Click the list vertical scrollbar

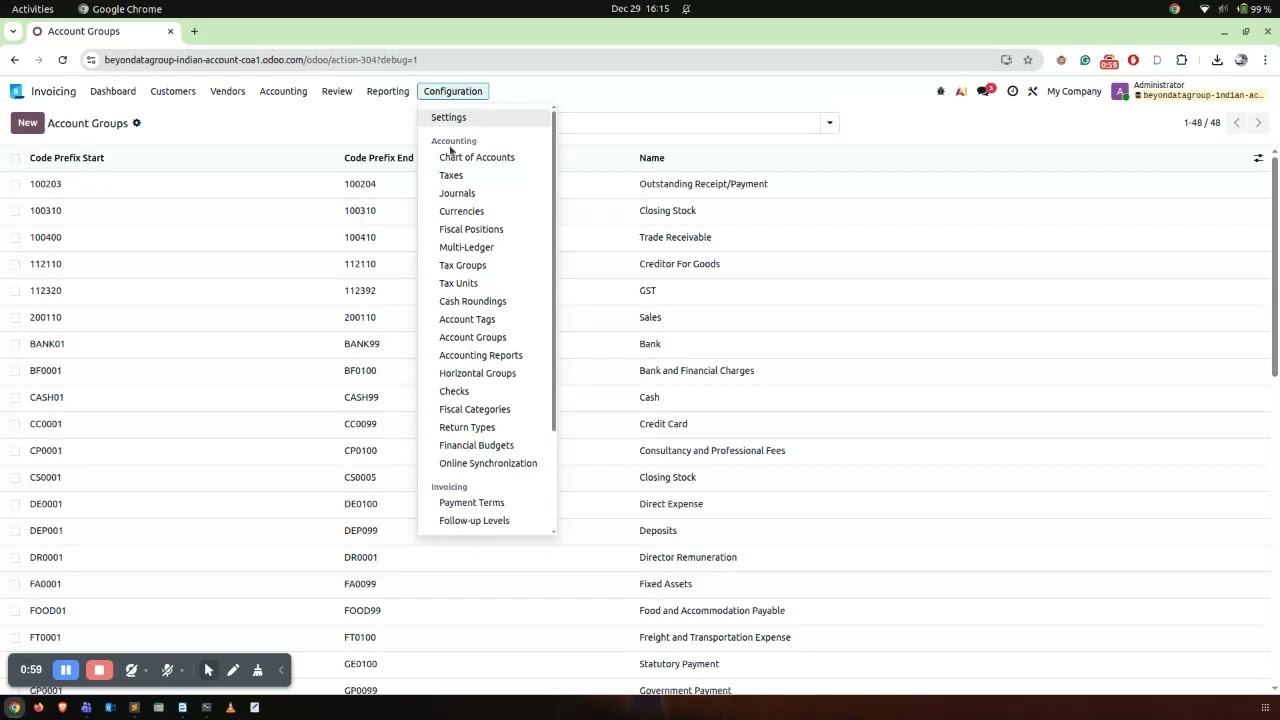coord(1275,268)
